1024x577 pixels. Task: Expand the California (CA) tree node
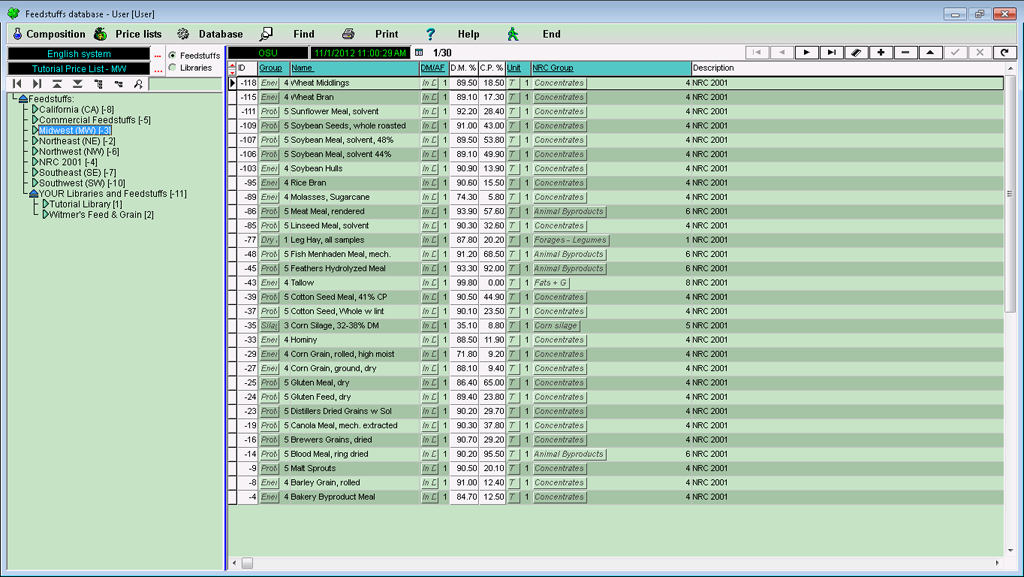pos(35,109)
